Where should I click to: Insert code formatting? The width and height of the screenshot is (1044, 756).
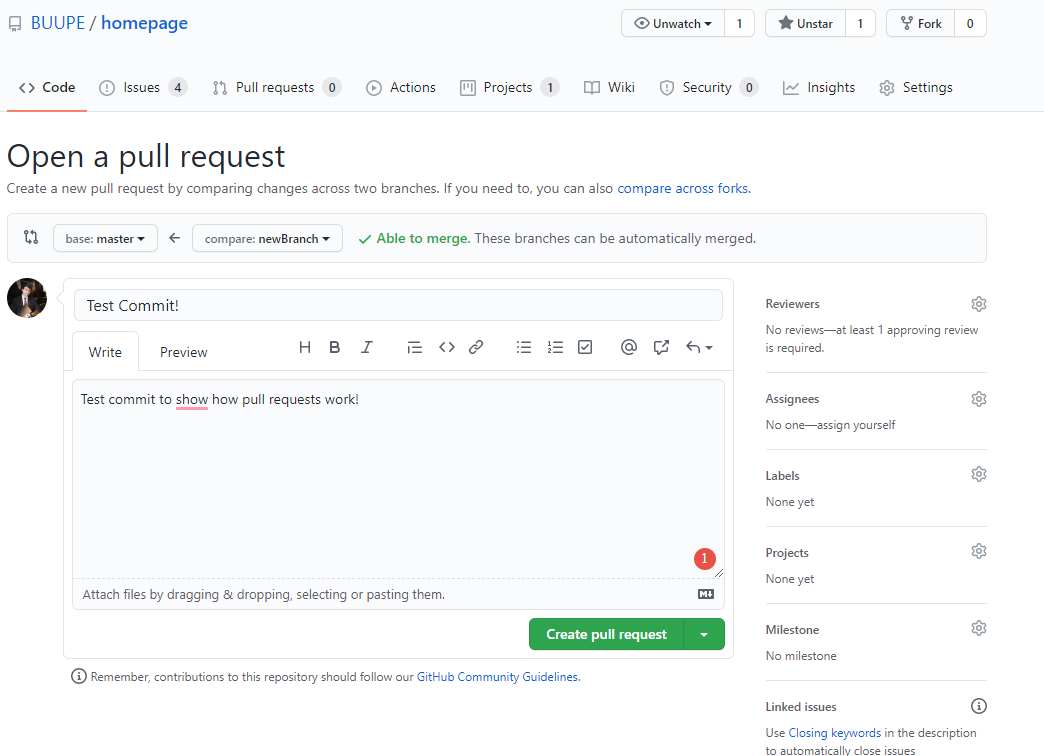tap(446, 347)
